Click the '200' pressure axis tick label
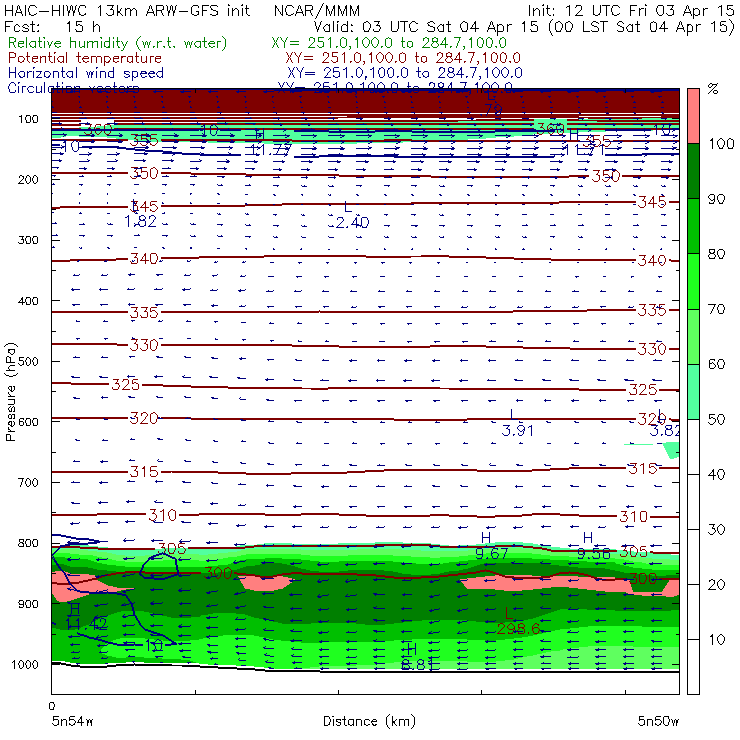The height and width of the screenshot is (740, 740). pos(28,180)
